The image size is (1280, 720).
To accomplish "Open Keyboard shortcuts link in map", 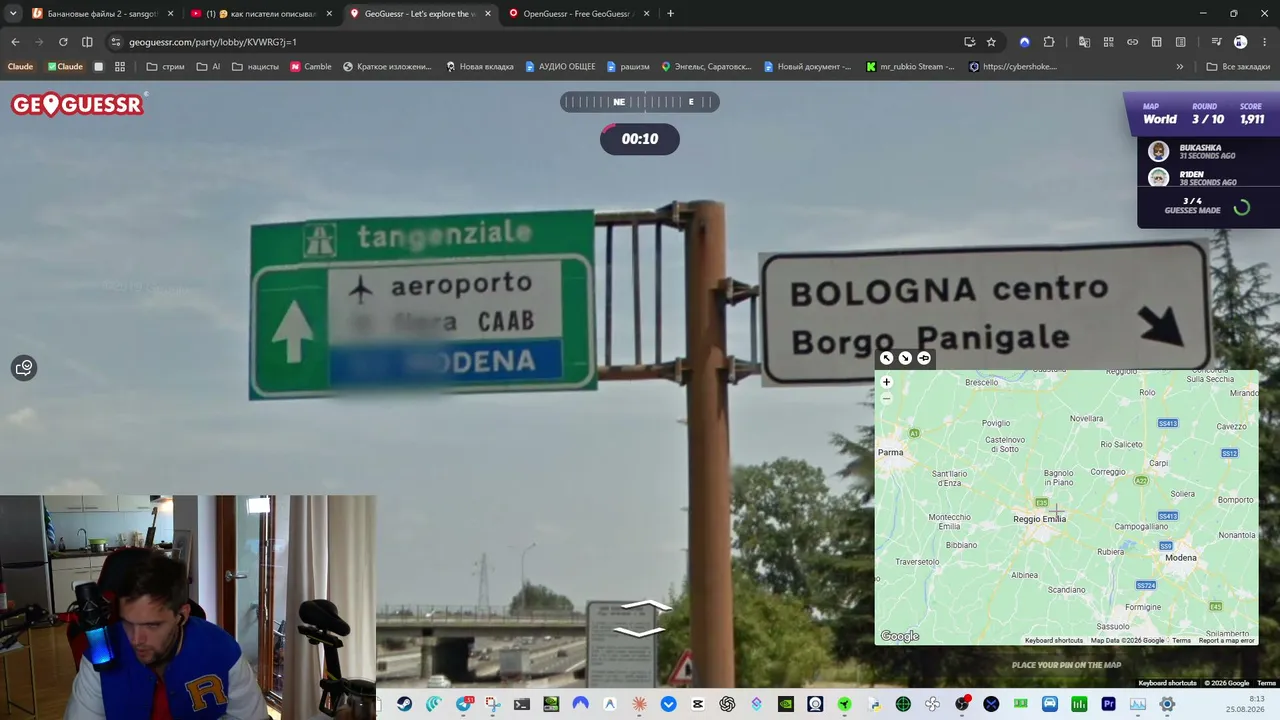I will click(x=1054, y=640).
